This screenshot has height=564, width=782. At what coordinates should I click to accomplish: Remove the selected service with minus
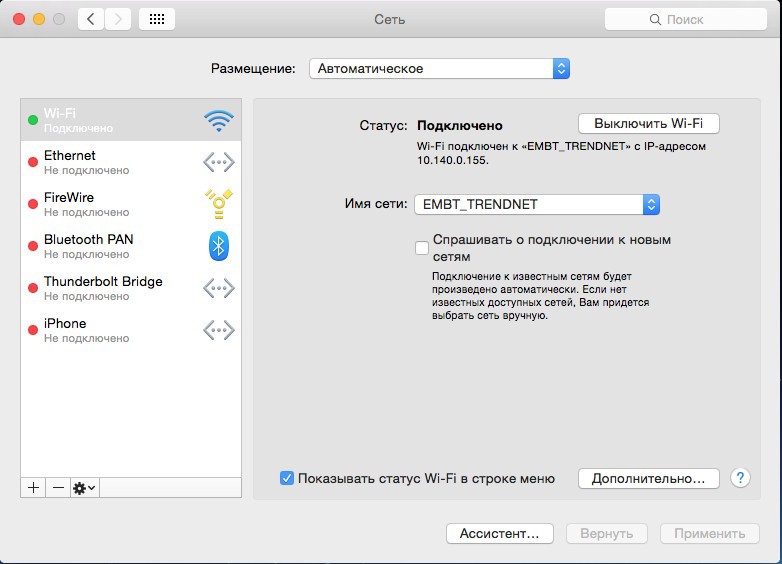(x=58, y=487)
